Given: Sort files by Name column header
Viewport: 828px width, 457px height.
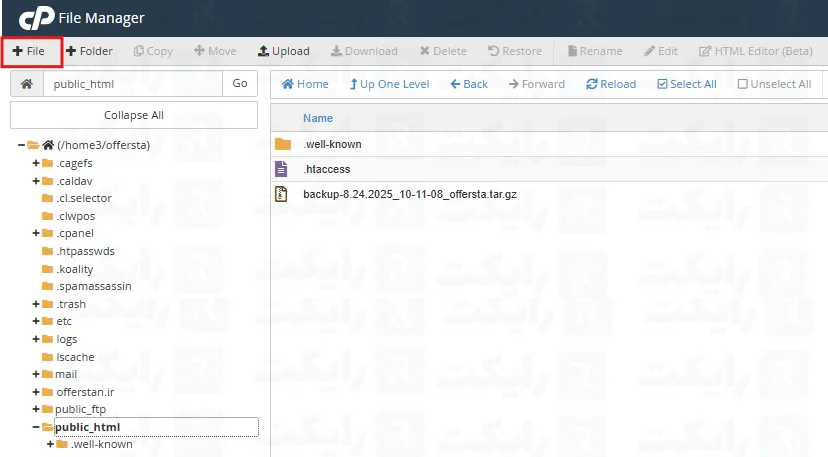Looking at the screenshot, I should pyautogui.click(x=318, y=118).
